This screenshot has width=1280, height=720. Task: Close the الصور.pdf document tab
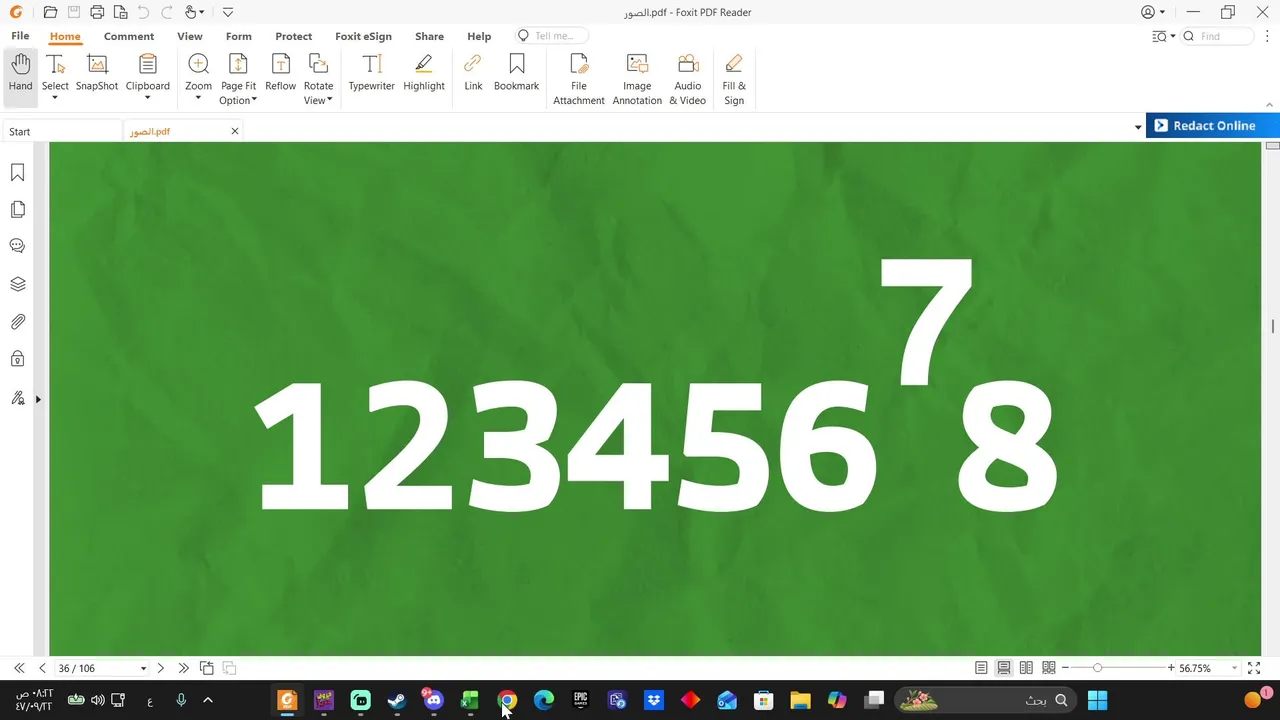[235, 131]
